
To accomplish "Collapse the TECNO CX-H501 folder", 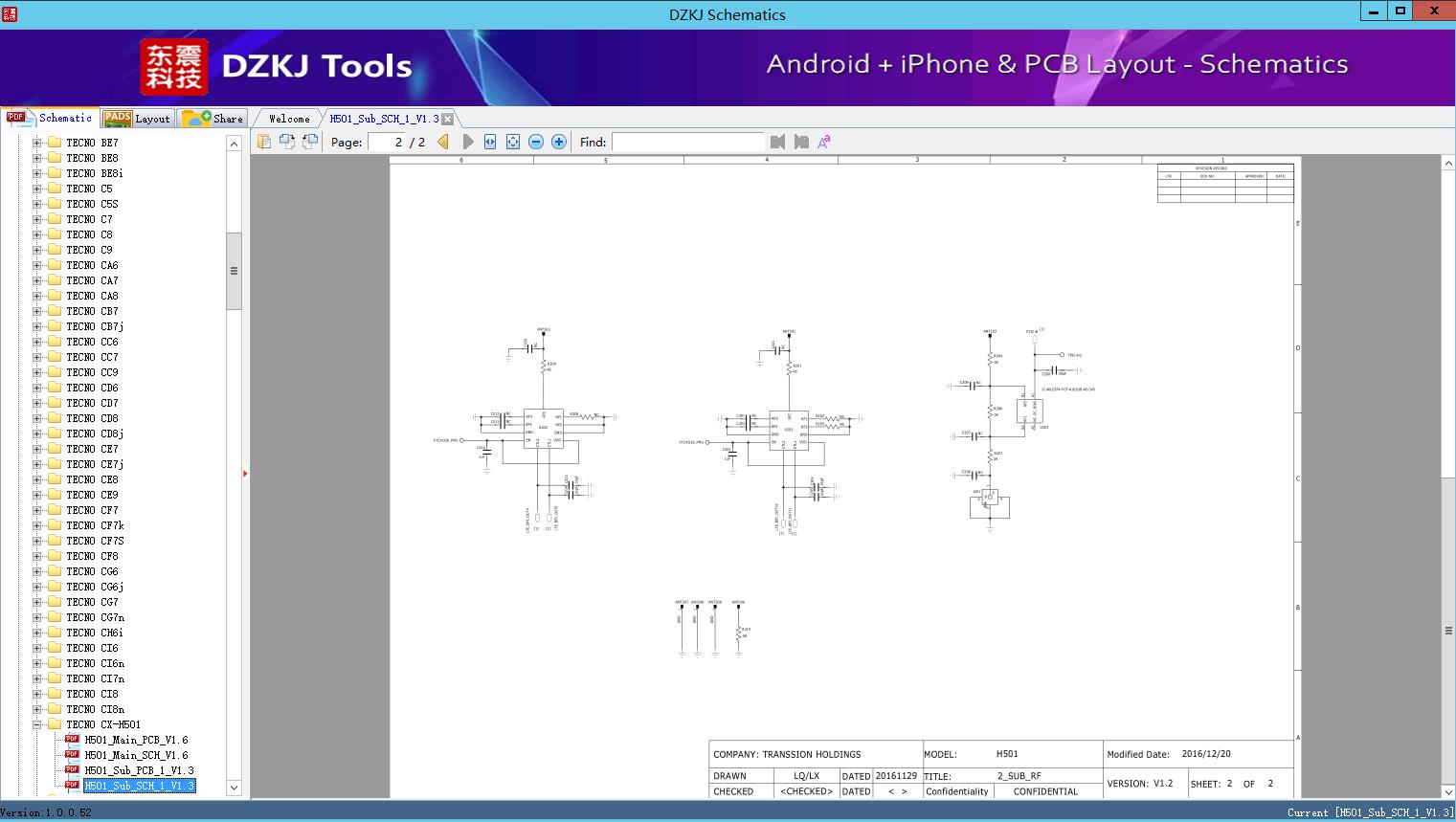I will click(37, 724).
